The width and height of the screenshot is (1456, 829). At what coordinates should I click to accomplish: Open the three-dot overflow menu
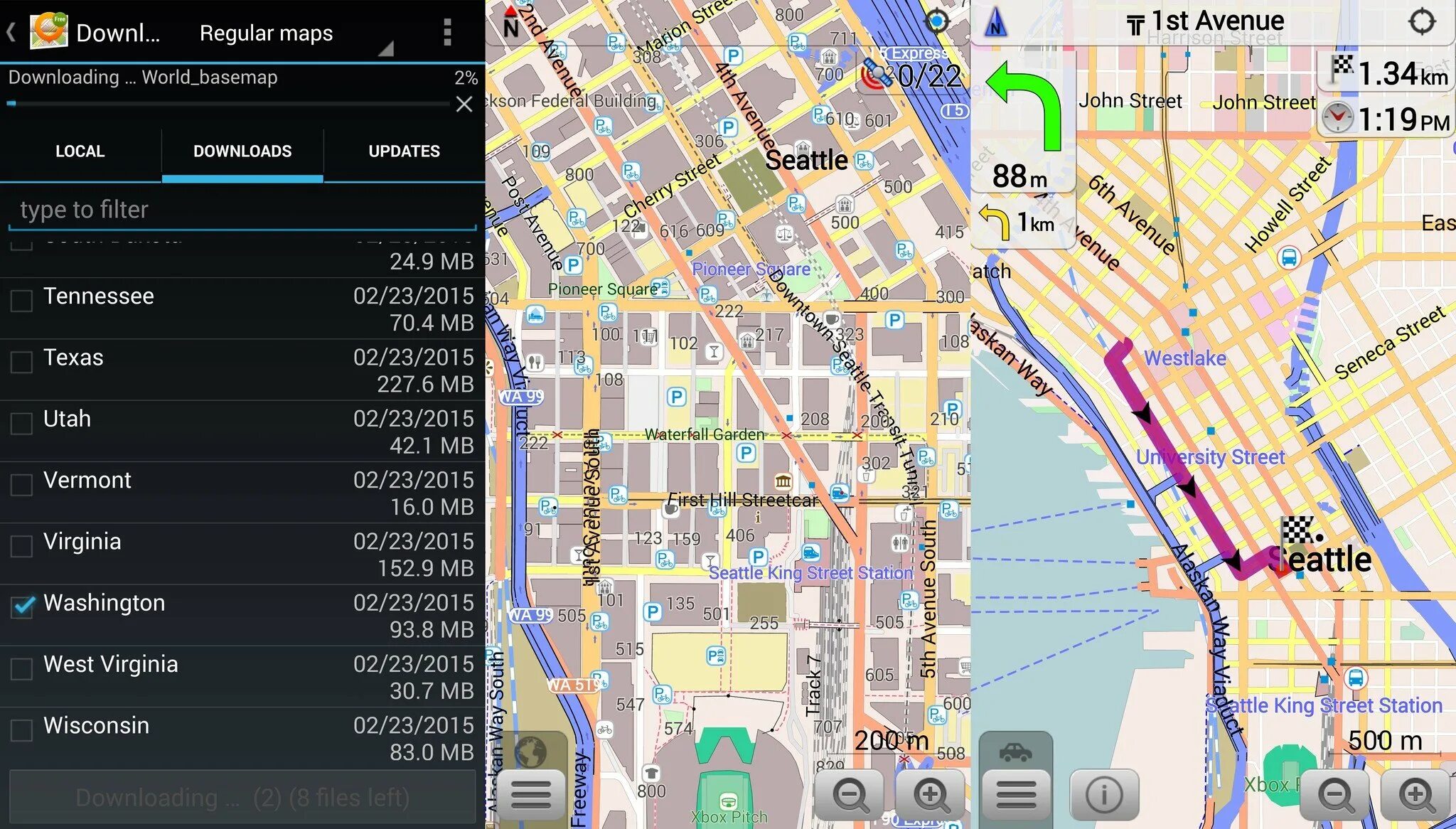447,32
